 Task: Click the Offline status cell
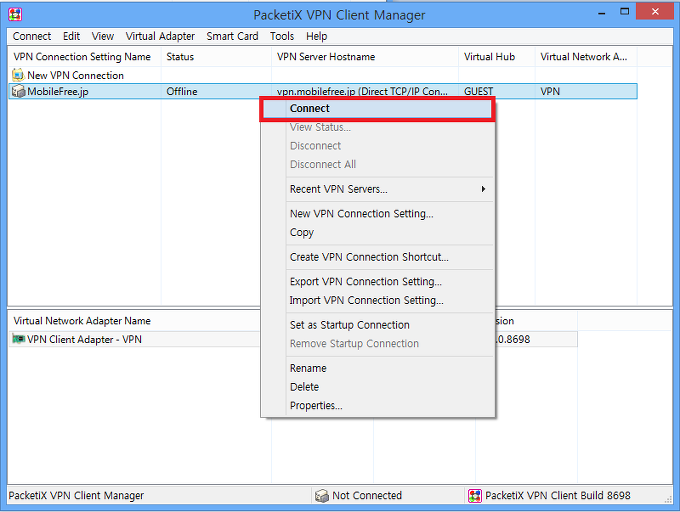coord(182,91)
